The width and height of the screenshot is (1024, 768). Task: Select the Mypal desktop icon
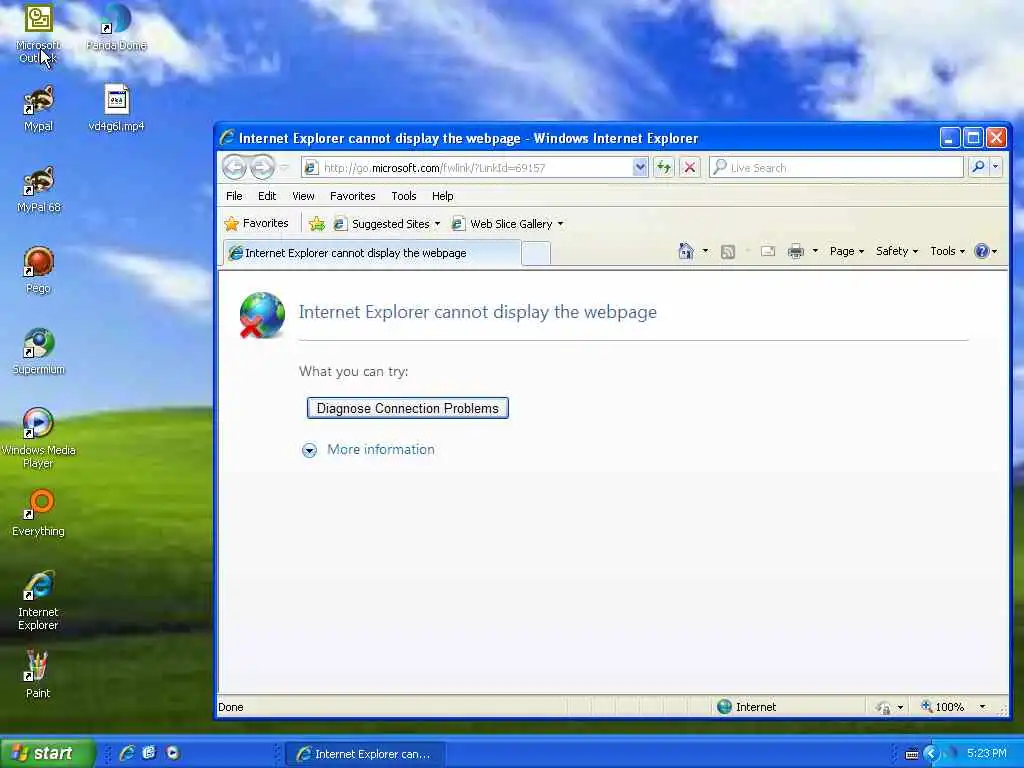(x=39, y=108)
